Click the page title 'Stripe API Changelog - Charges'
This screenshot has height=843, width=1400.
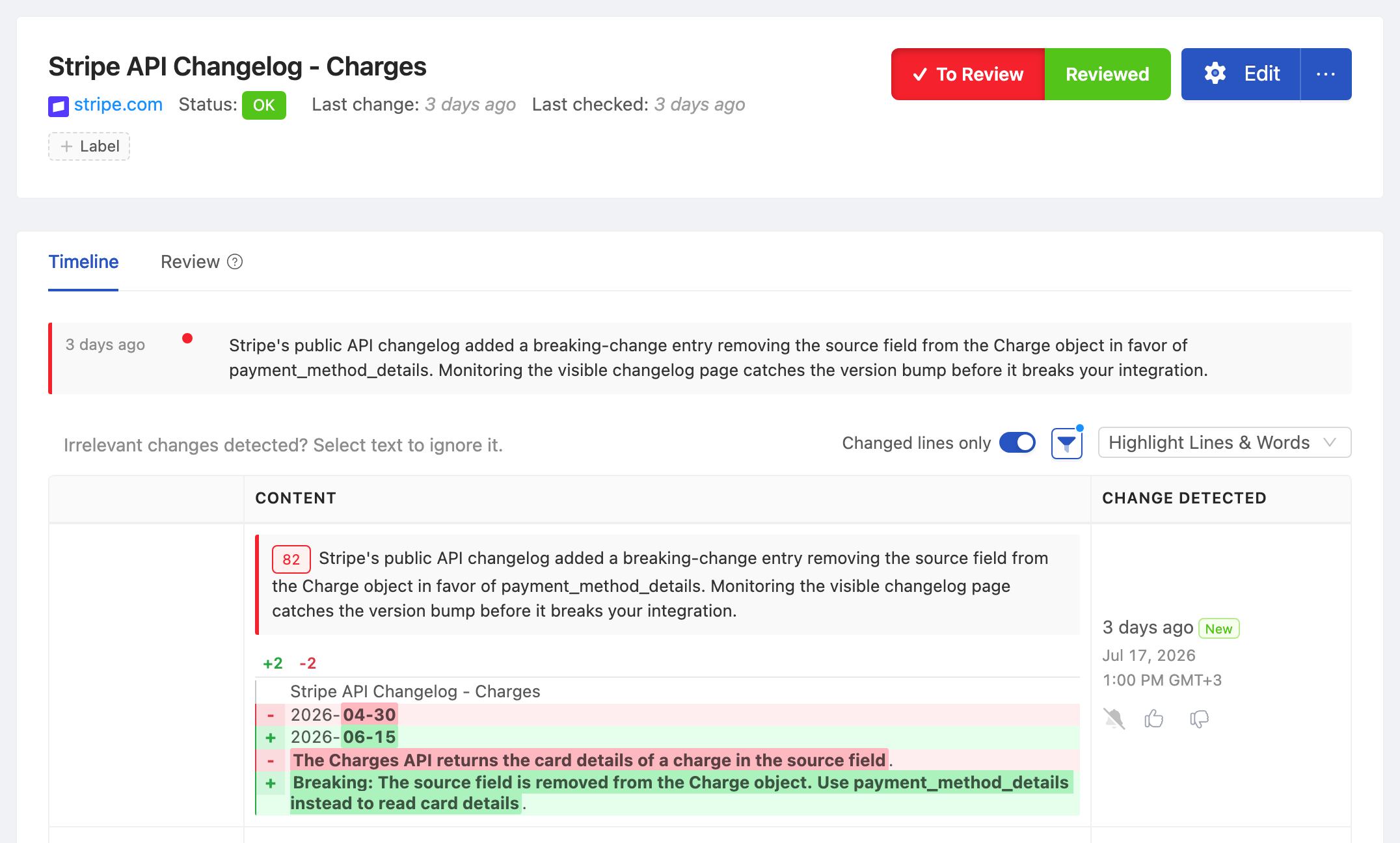pyautogui.click(x=237, y=66)
